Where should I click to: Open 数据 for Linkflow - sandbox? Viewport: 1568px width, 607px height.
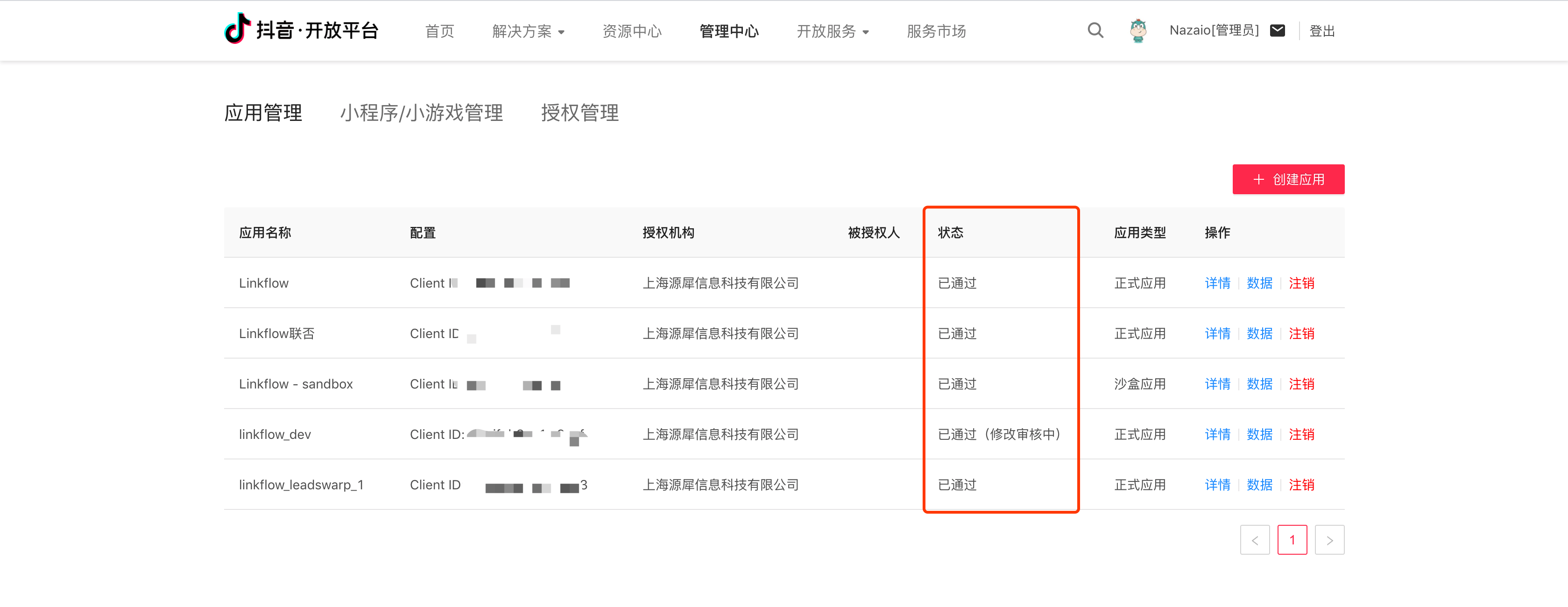click(x=1259, y=384)
